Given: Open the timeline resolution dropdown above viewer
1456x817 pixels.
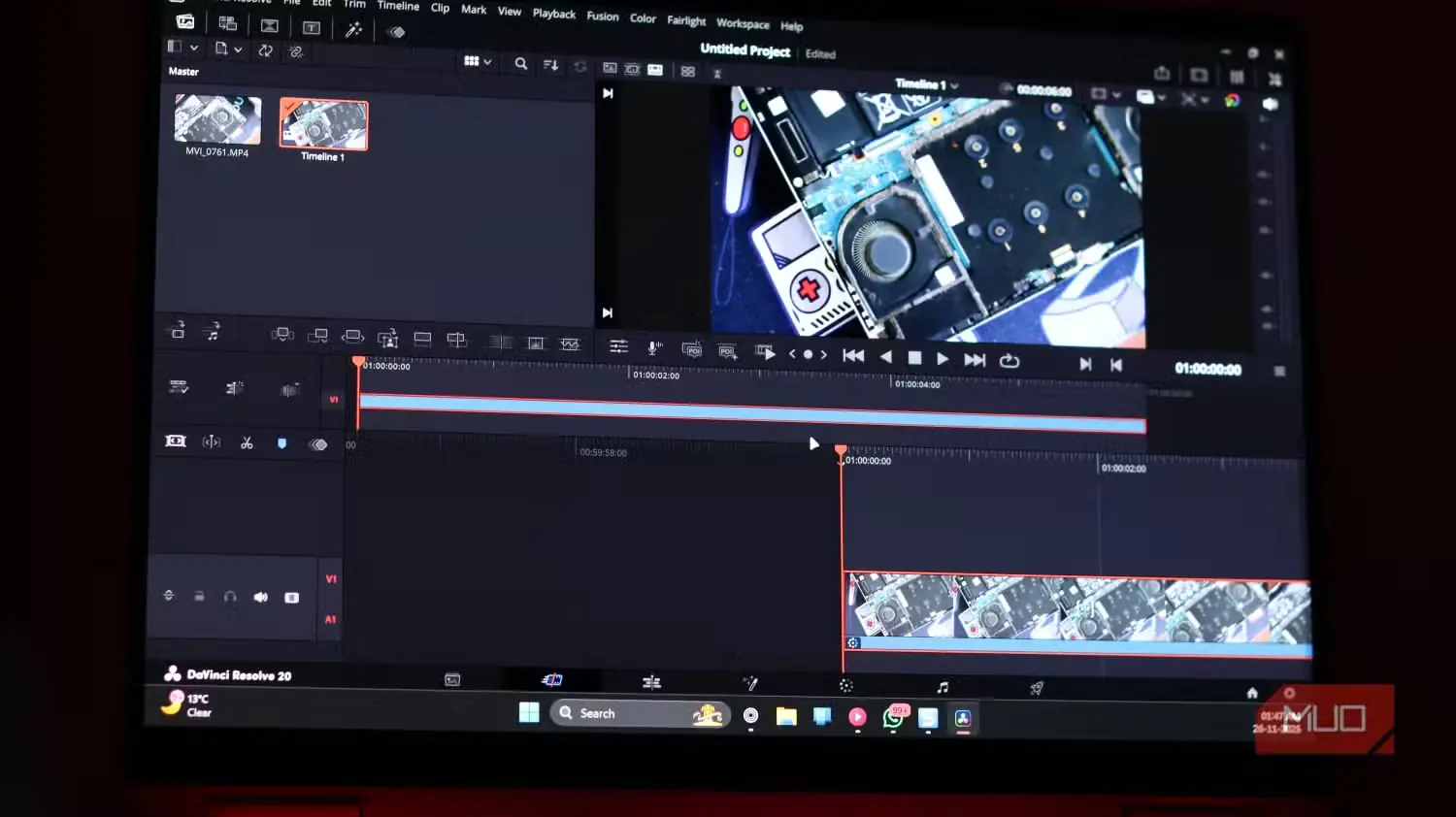Looking at the screenshot, I should (x=1106, y=94).
